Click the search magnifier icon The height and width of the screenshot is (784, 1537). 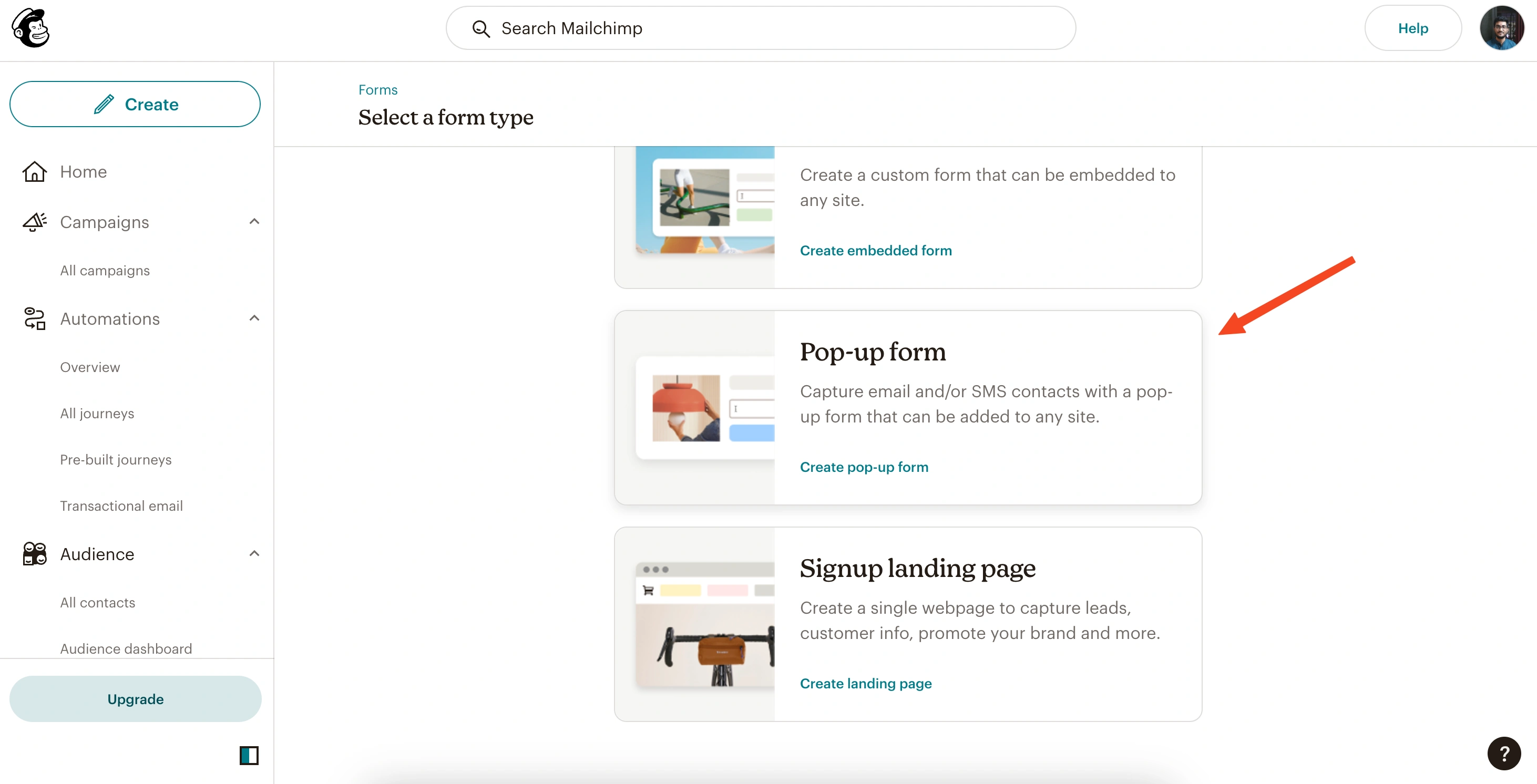[x=481, y=29]
